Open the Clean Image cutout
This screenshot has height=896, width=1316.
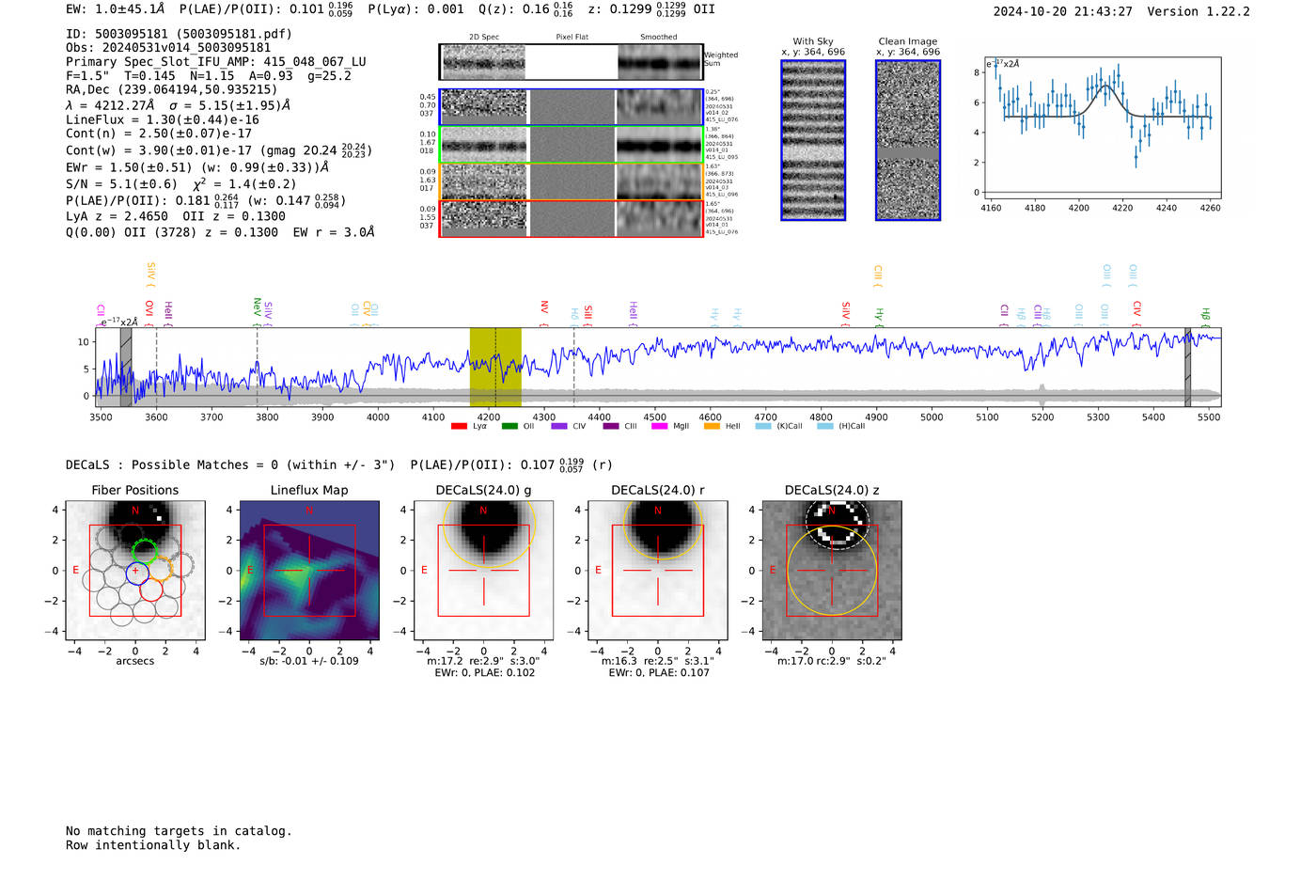click(x=908, y=140)
